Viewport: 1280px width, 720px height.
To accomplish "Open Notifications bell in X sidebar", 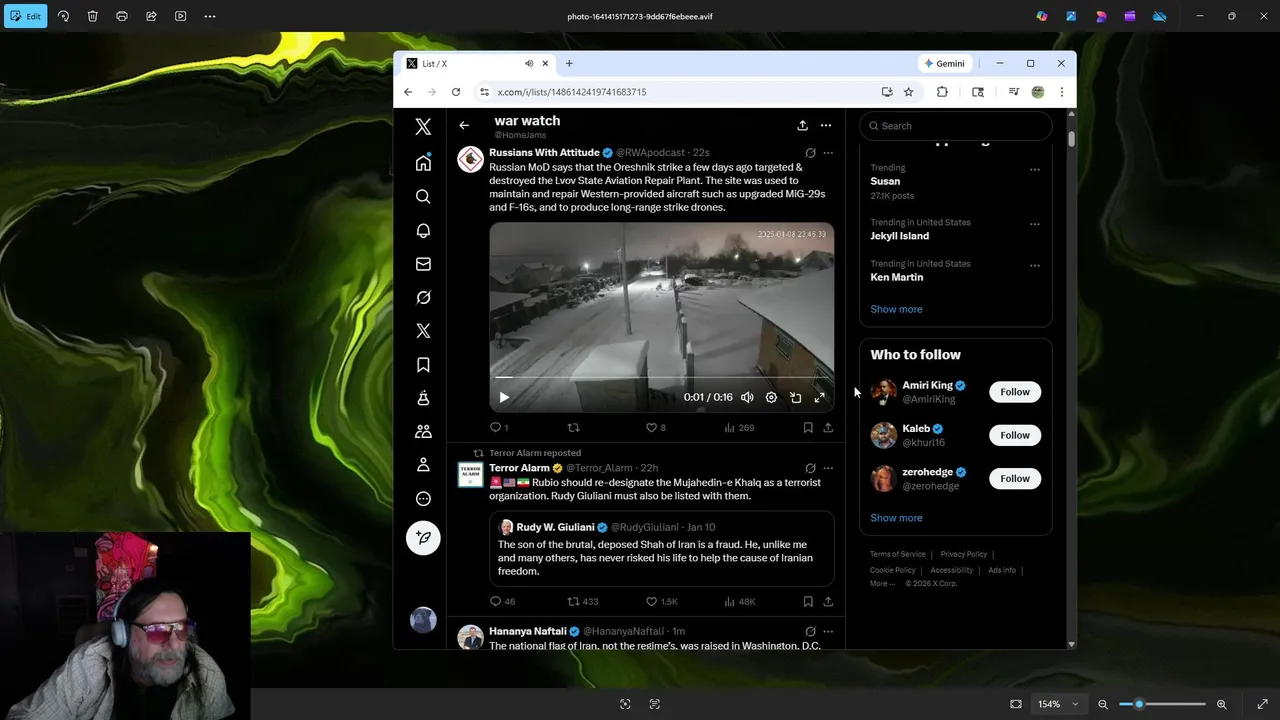I will click(x=423, y=231).
